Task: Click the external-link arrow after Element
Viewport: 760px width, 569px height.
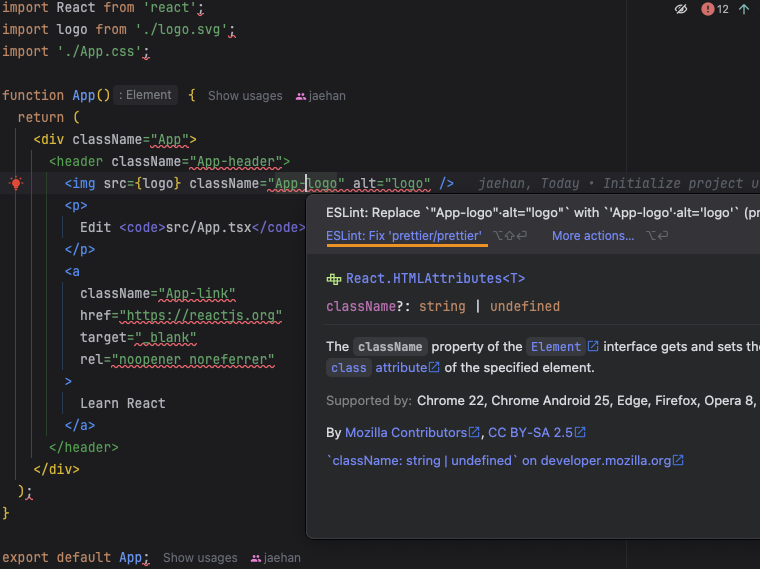Action: click(593, 346)
